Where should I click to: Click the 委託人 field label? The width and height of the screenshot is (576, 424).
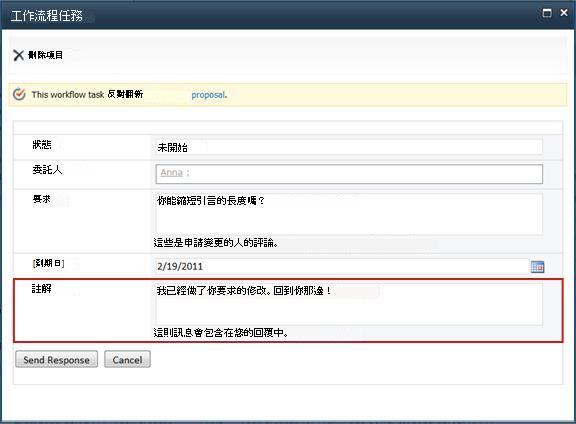point(47,170)
